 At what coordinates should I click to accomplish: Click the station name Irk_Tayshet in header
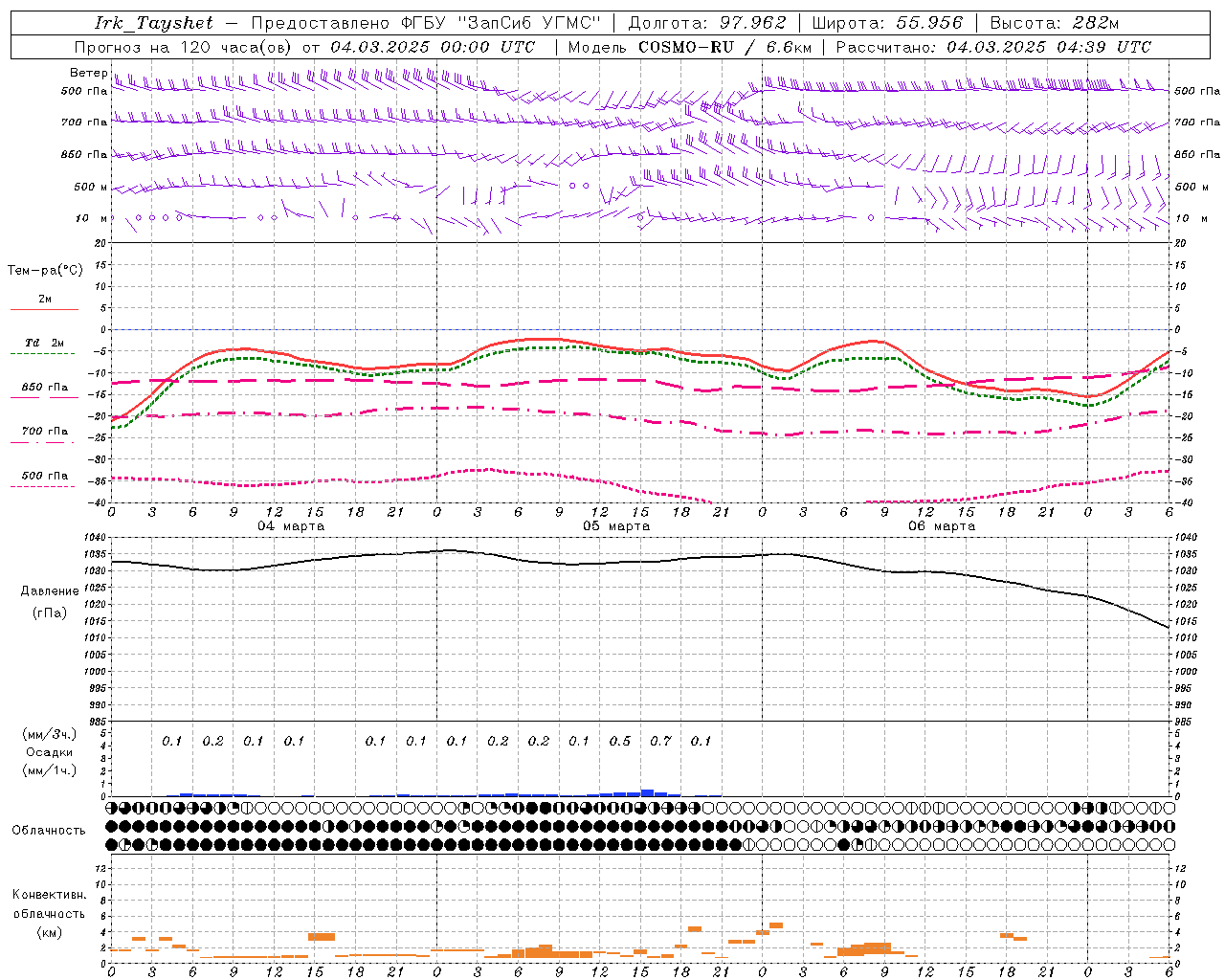[x=154, y=23]
